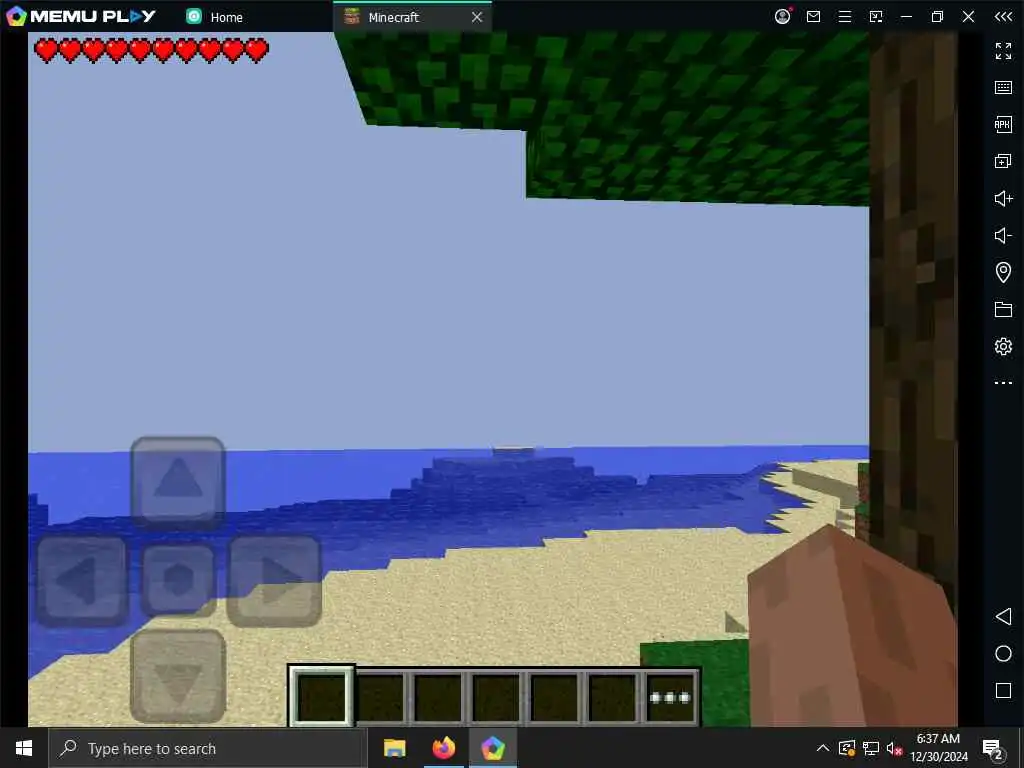This screenshot has width=1024, height=768.
Task: Toggle MEmu fullscreen mode
Action: (1003, 50)
